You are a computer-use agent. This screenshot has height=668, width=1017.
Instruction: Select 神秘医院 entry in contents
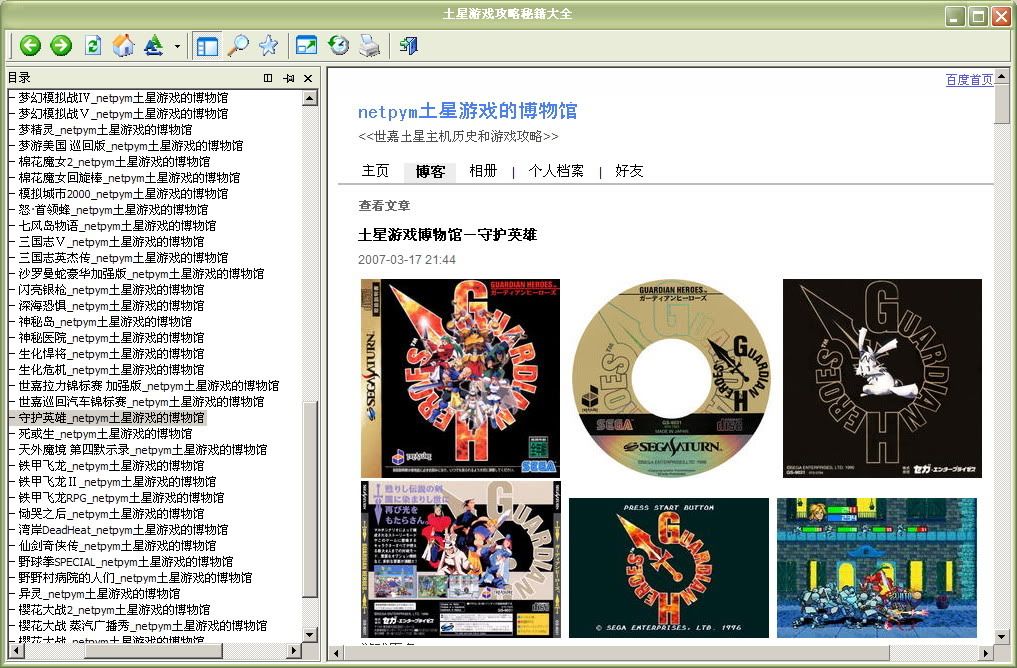tap(111, 338)
